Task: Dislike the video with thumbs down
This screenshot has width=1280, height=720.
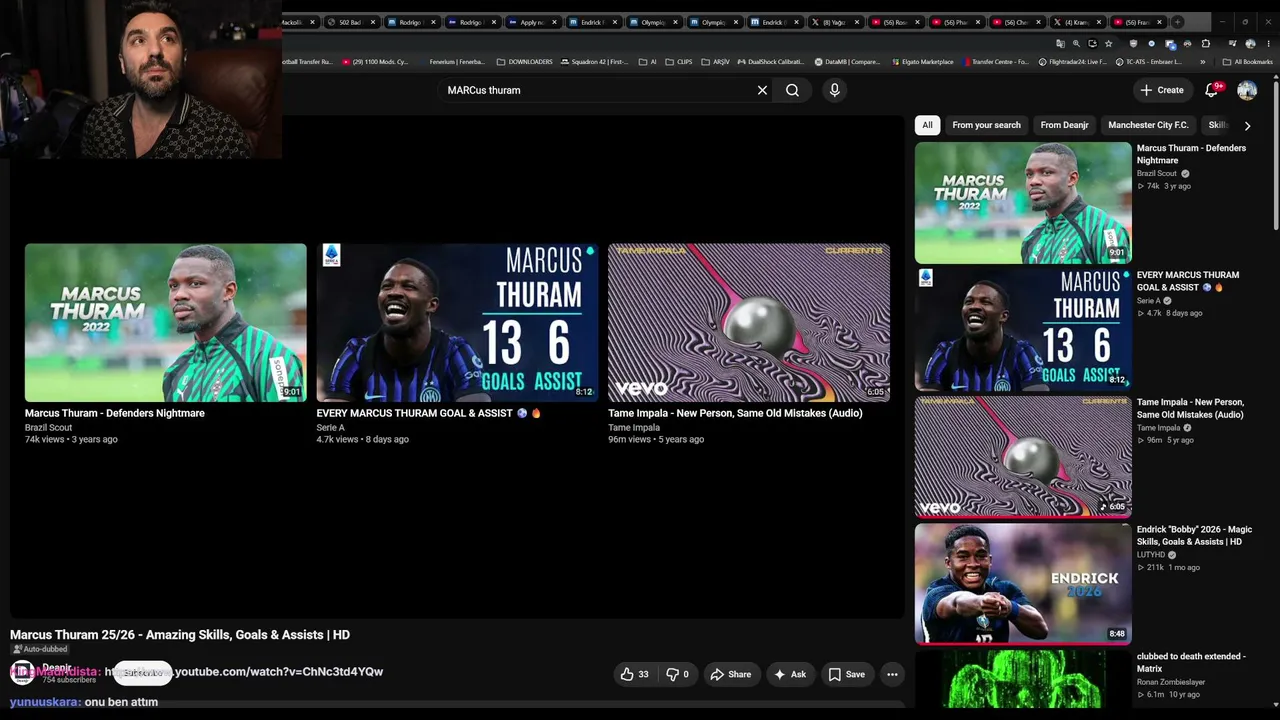Action: [678, 674]
